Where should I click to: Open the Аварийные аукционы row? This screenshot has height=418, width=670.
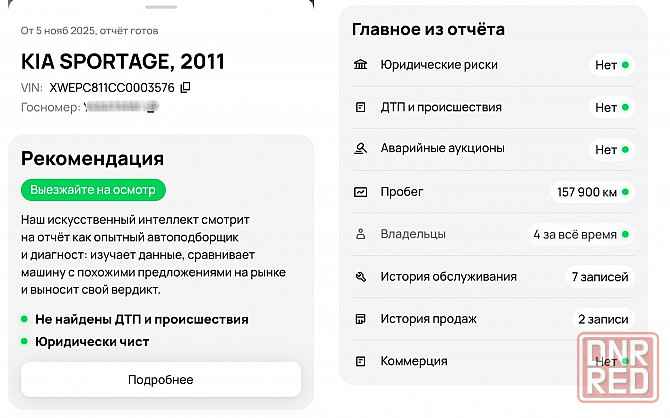click(x=494, y=149)
